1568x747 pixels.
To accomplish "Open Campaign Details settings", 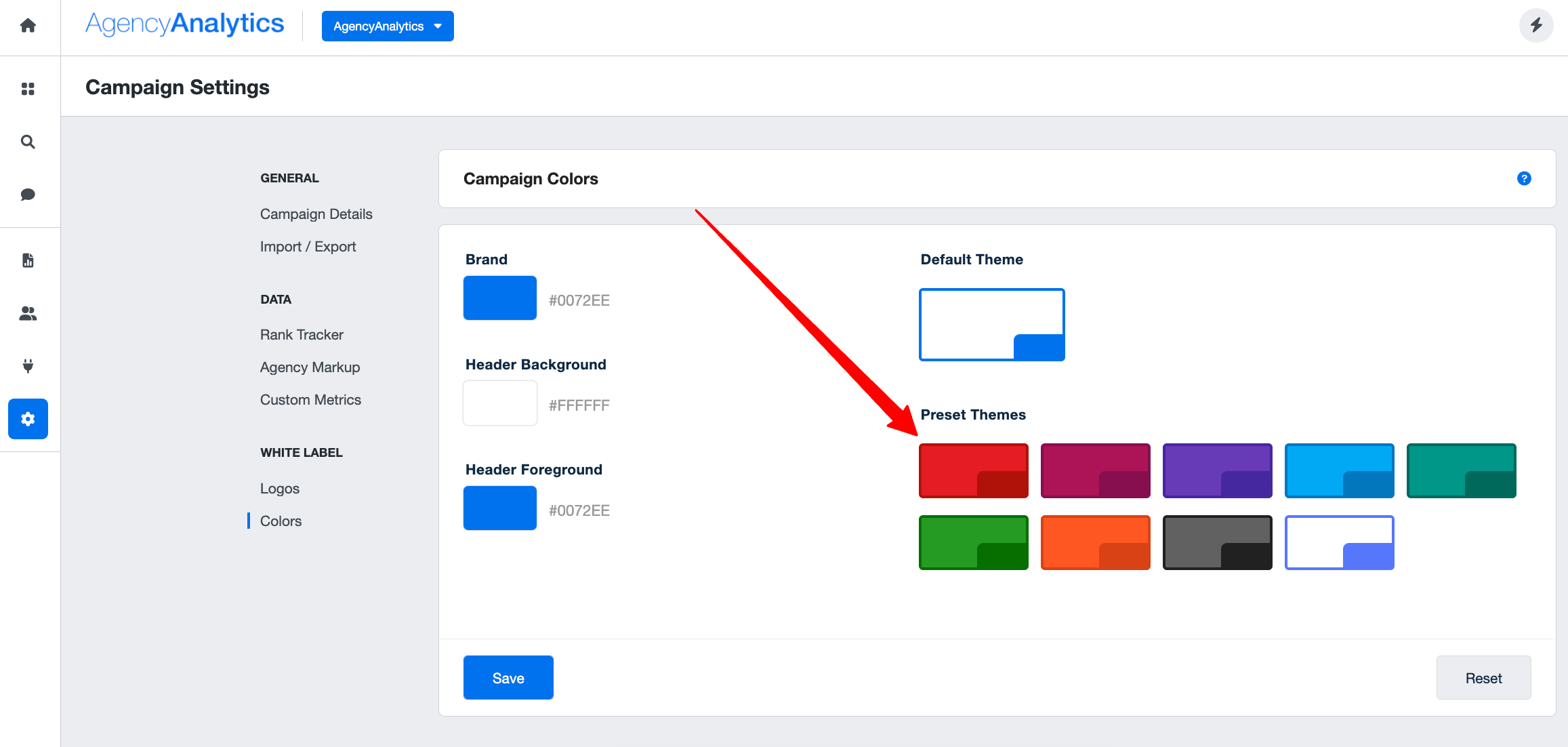I will click(316, 214).
